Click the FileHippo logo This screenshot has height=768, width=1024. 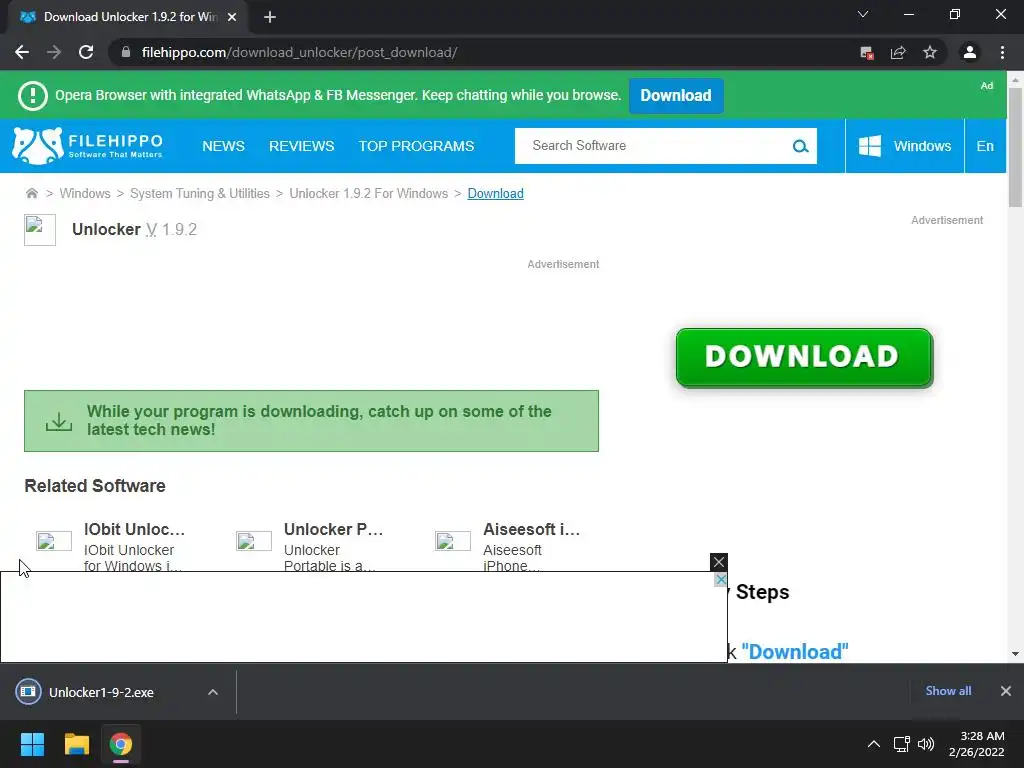tap(88, 146)
